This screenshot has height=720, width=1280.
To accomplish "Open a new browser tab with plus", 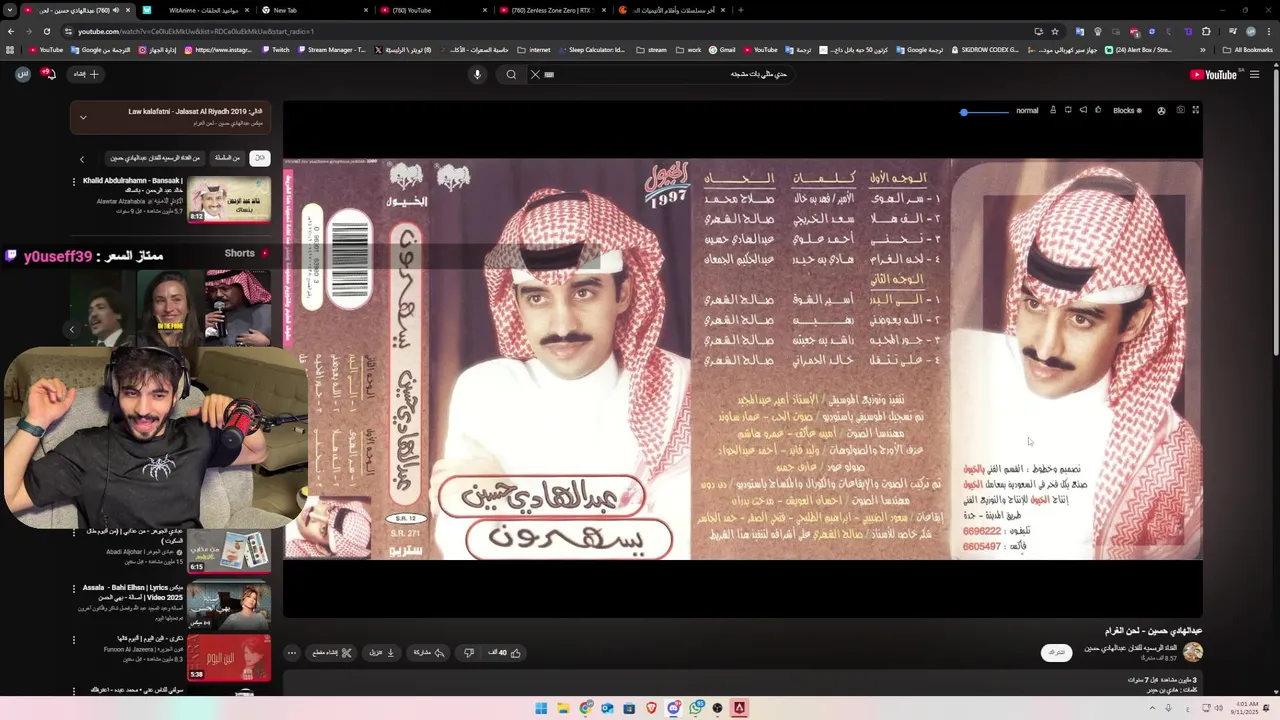I will point(740,10).
